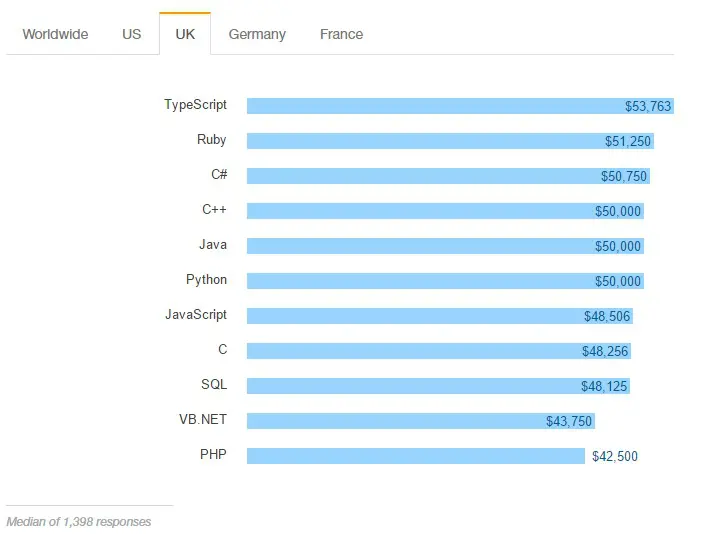Image resolution: width=719 pixels, height=545 pixels.
Task: Open the US tab
Action: click(x=132, y=34)
